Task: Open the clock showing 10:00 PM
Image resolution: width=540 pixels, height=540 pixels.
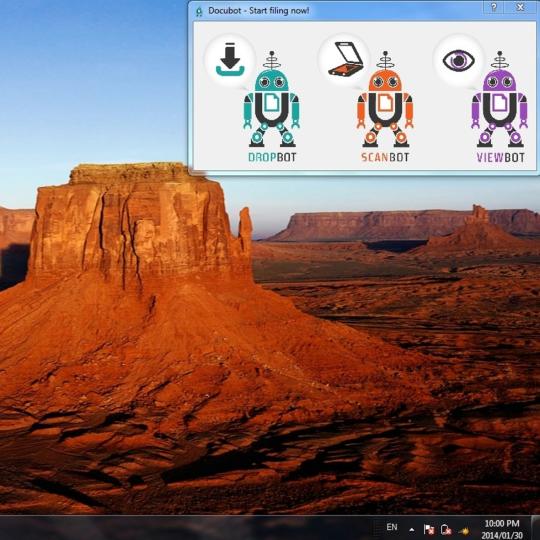Action: click(501, 529)
